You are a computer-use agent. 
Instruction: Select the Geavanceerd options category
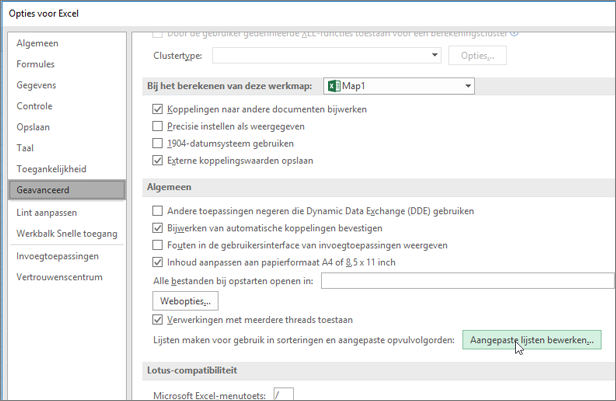(x=67, y=190)
